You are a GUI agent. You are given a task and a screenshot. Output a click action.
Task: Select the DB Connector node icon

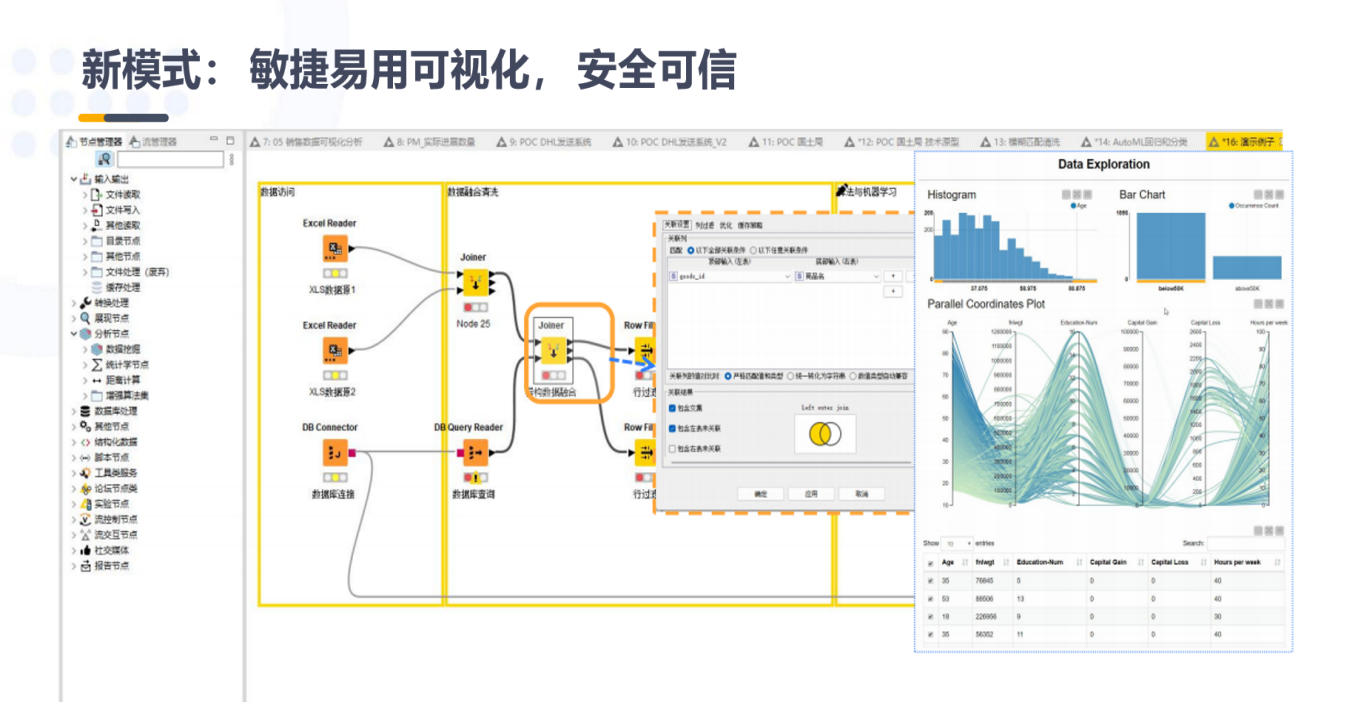tap(334, 453)
